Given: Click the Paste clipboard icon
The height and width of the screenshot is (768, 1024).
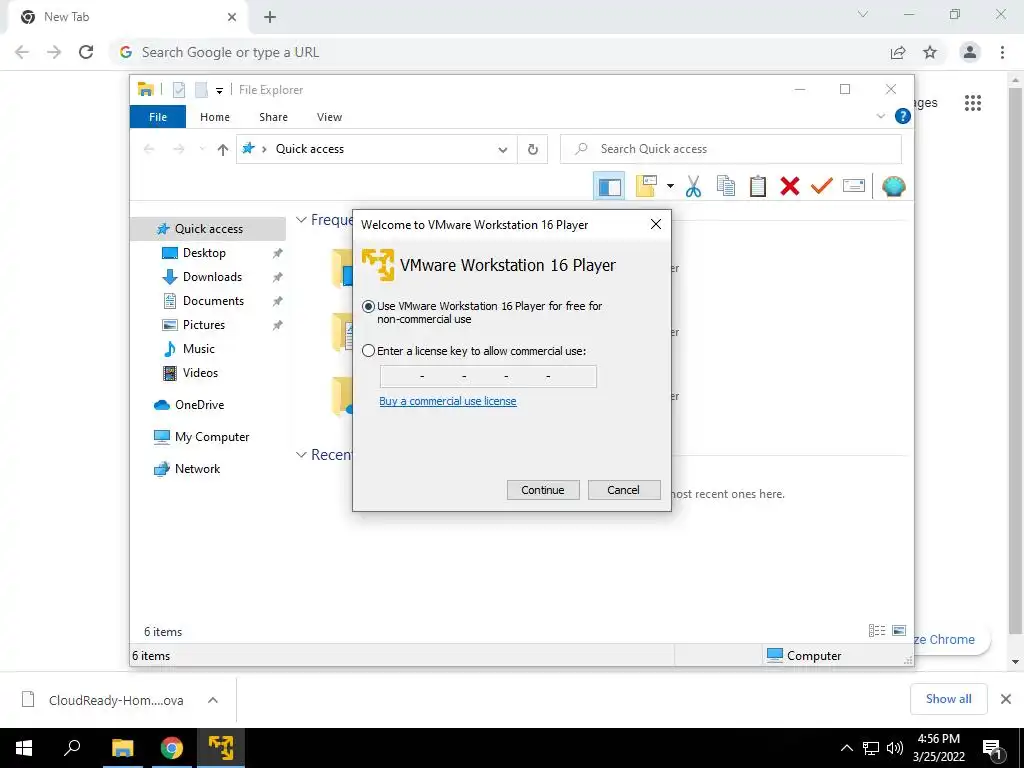Looking at the screenshot, I should coord(758,186).
